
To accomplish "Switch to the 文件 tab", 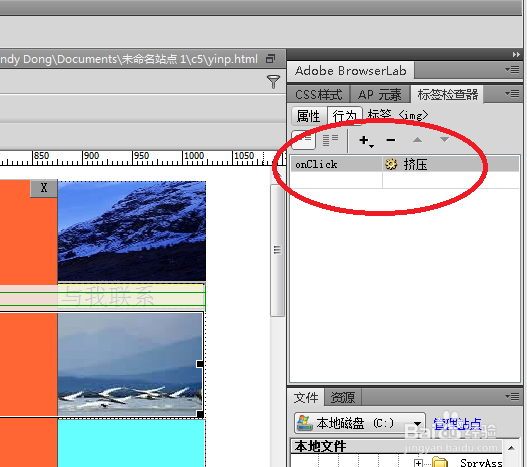I will [x=306, y=398].
